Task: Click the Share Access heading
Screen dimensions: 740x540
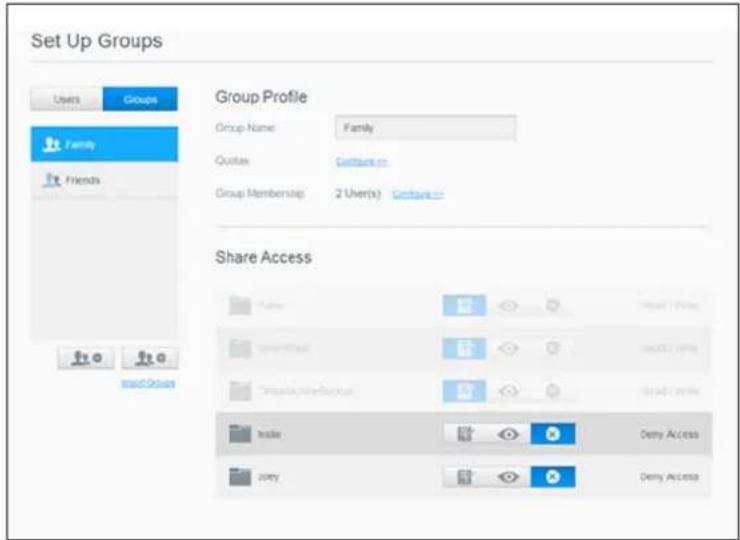Action: coord(263,257)
